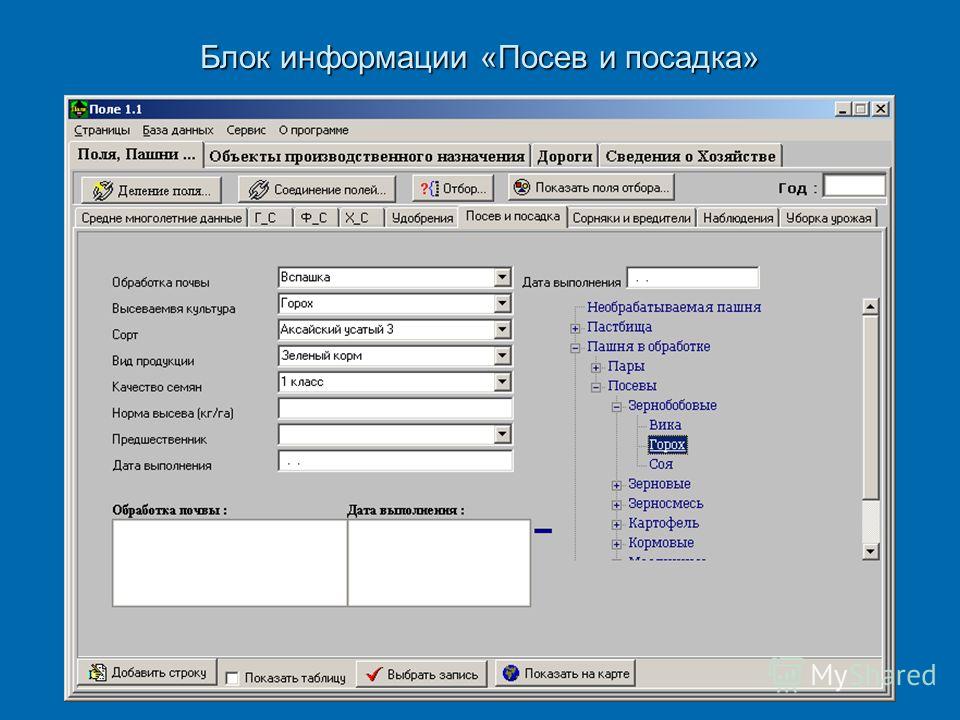
Task: Click the Показать на карте button
Action: point(564,673)
